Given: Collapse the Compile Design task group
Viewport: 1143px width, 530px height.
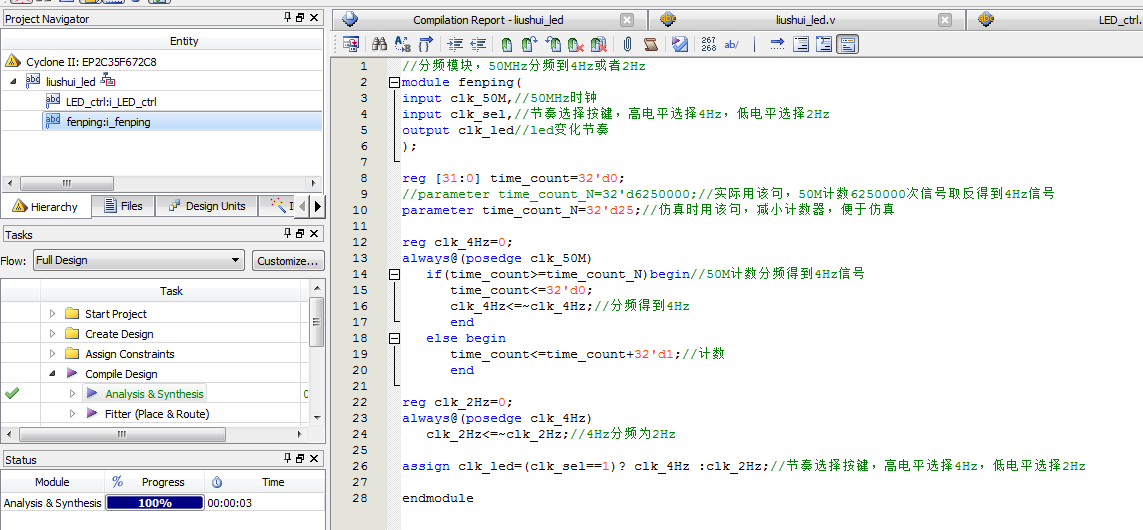Looking at the screenshot, I should point(53,374).
